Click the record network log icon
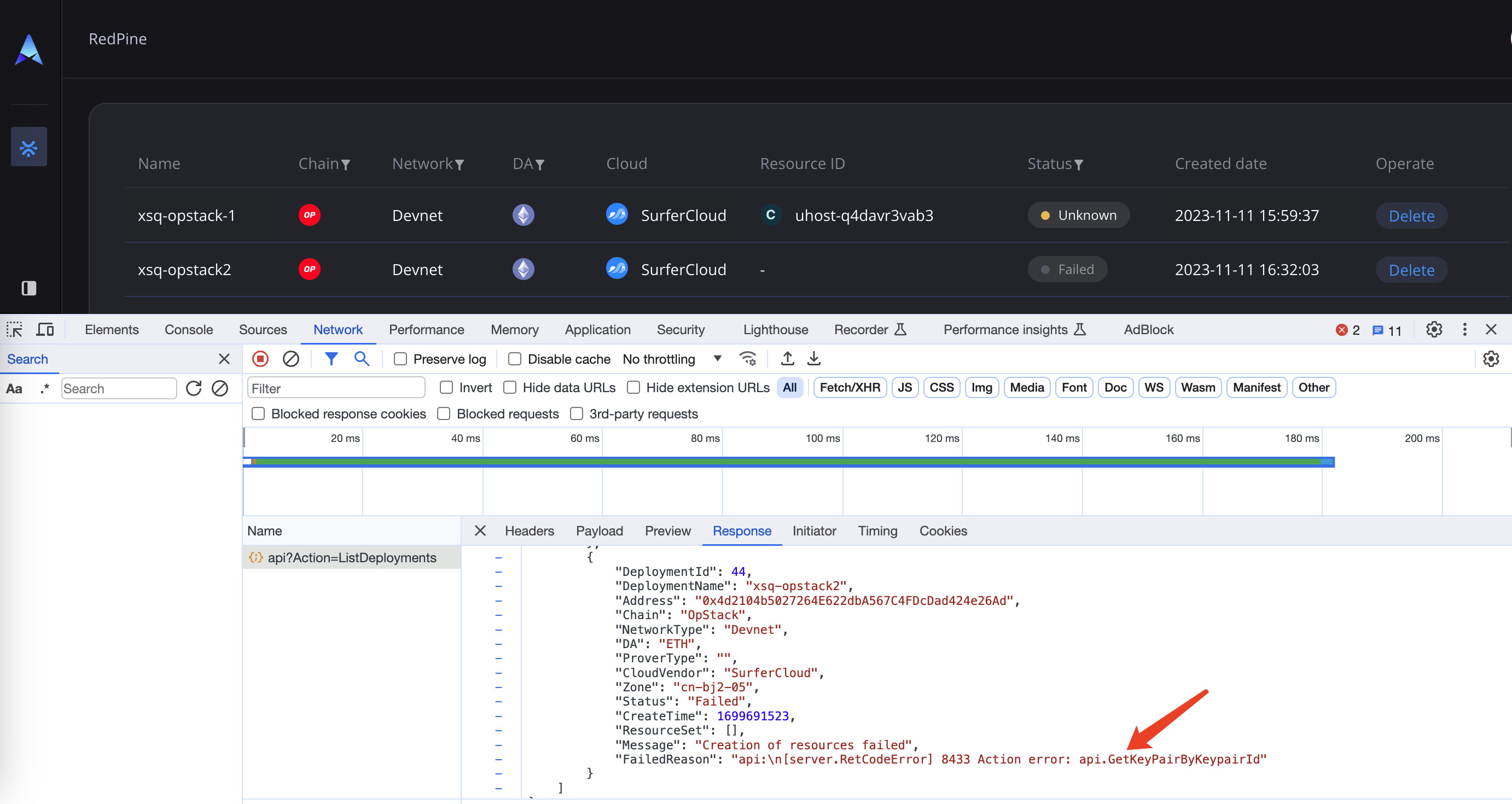 [x=260, y=359]
